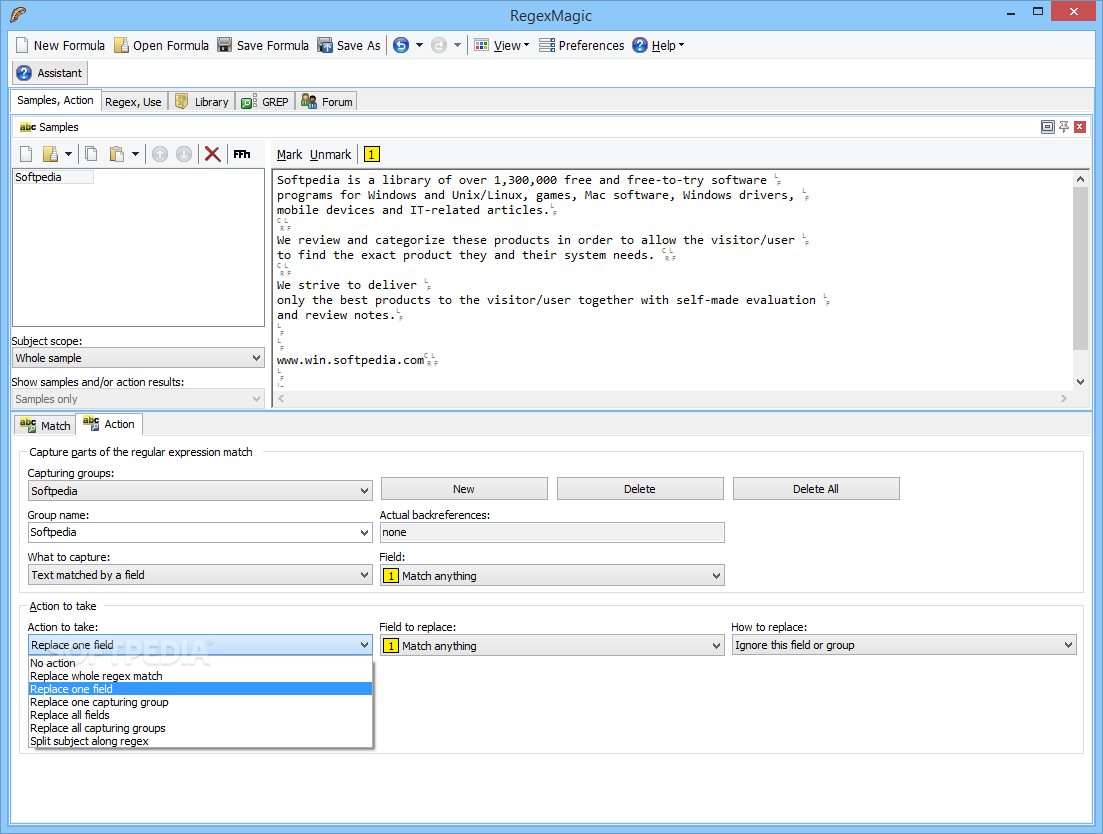This screenshot has height=834, width=1103.
Task: Open Capturing groups dropdown
Action: pyautogui.click(x=200, y=491)
